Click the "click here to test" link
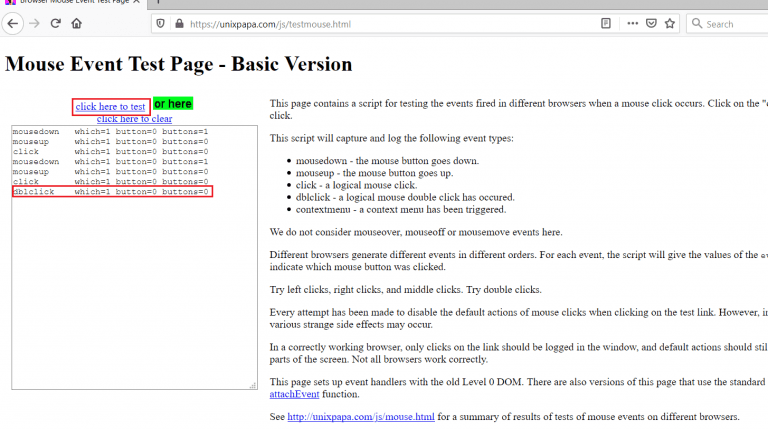This screenshot has height=429, width=768. click(110, 107)
